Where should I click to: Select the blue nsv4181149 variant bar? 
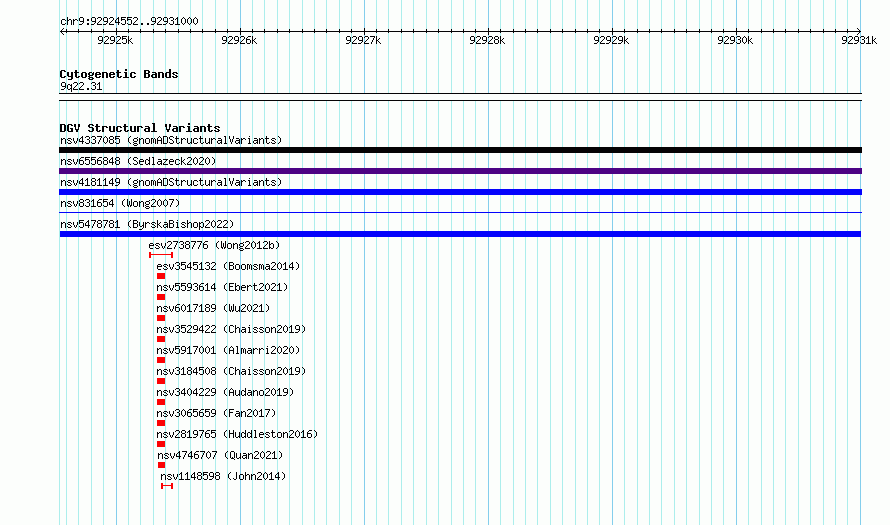pyautogui.click(x=460, y=192)
